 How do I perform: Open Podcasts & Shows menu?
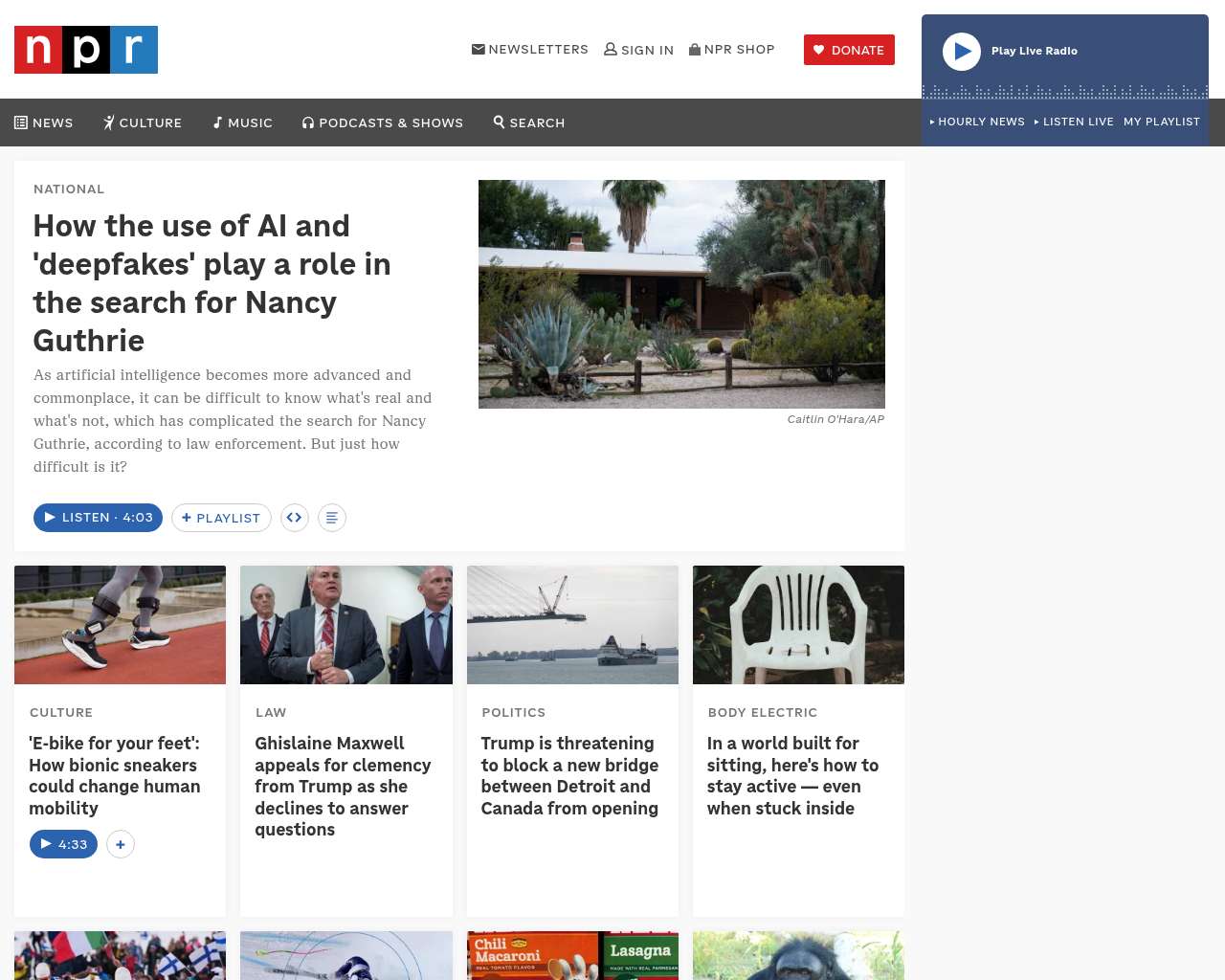(383, 122)
